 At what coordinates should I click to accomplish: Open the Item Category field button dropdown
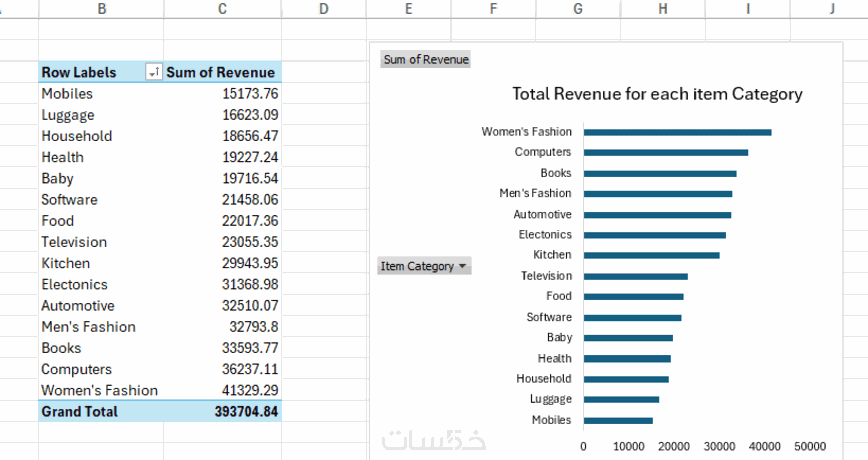pos(424,266)
